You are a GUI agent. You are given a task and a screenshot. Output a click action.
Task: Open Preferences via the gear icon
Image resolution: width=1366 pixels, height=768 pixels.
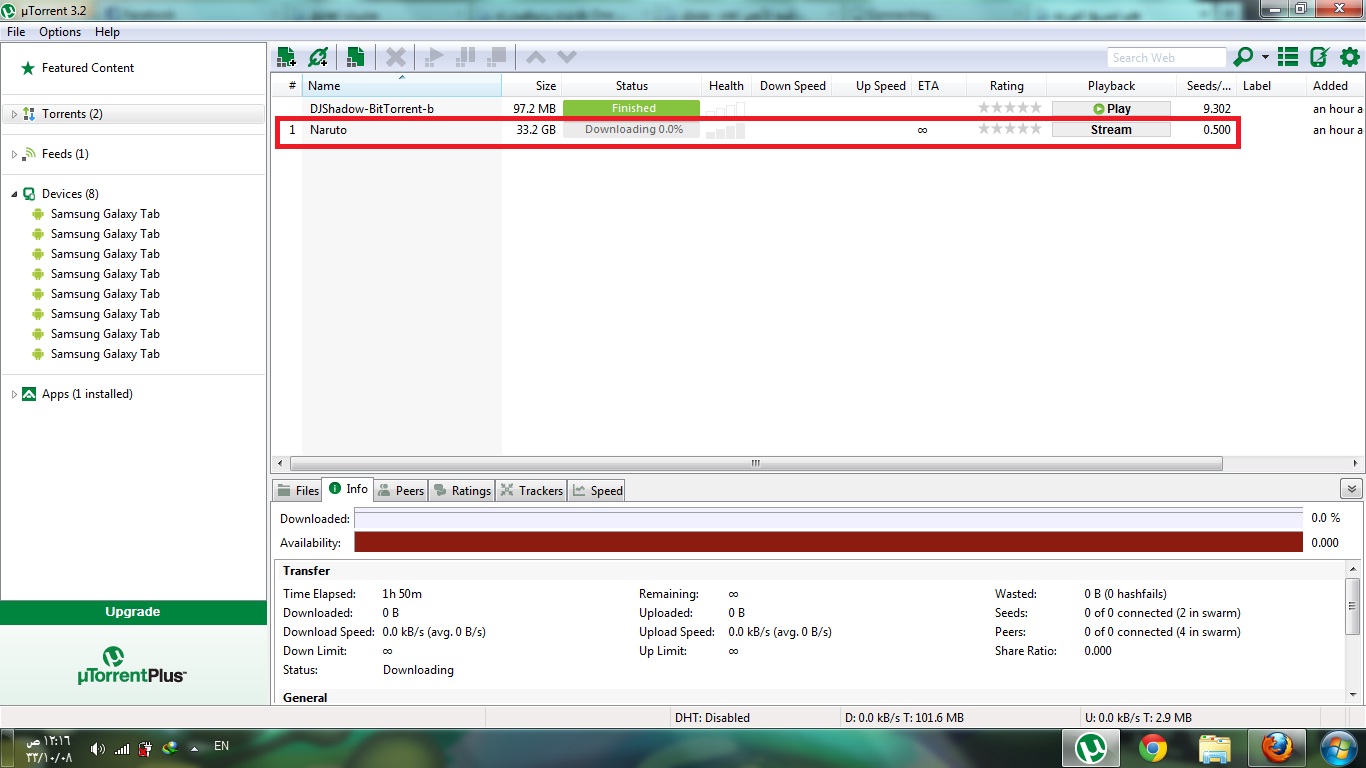[1350, 57]
